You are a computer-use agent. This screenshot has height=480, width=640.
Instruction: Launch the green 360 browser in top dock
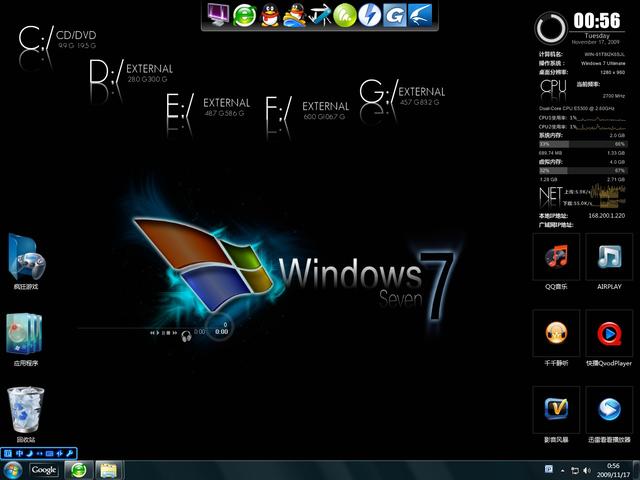tap(244, 15)
